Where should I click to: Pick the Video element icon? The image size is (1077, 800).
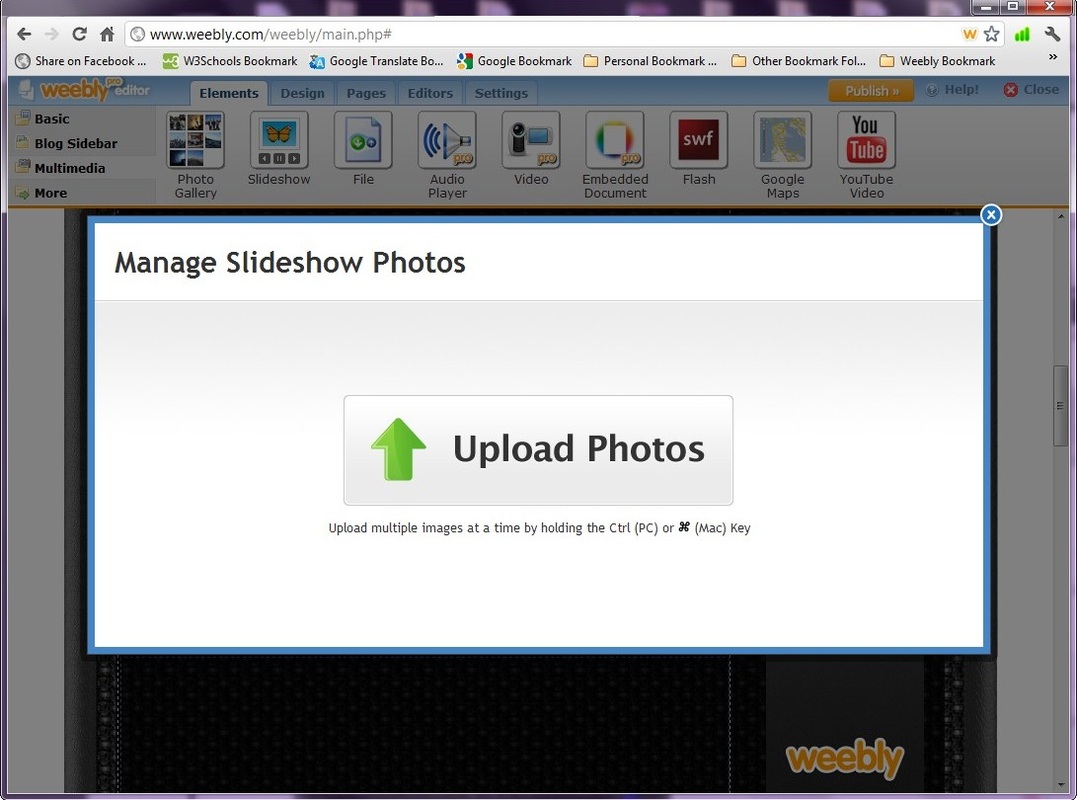click(x=531, y=140)
